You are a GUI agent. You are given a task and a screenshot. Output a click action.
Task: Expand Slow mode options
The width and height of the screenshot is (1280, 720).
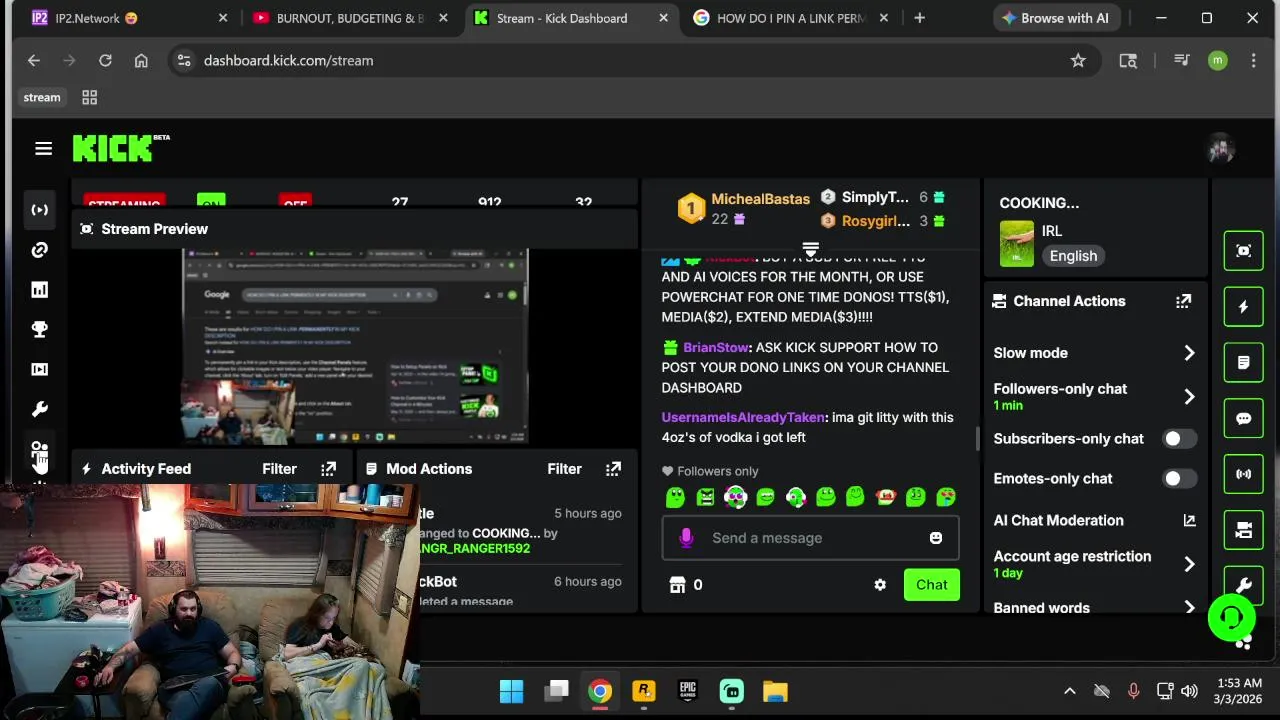tap(1189, 353)
